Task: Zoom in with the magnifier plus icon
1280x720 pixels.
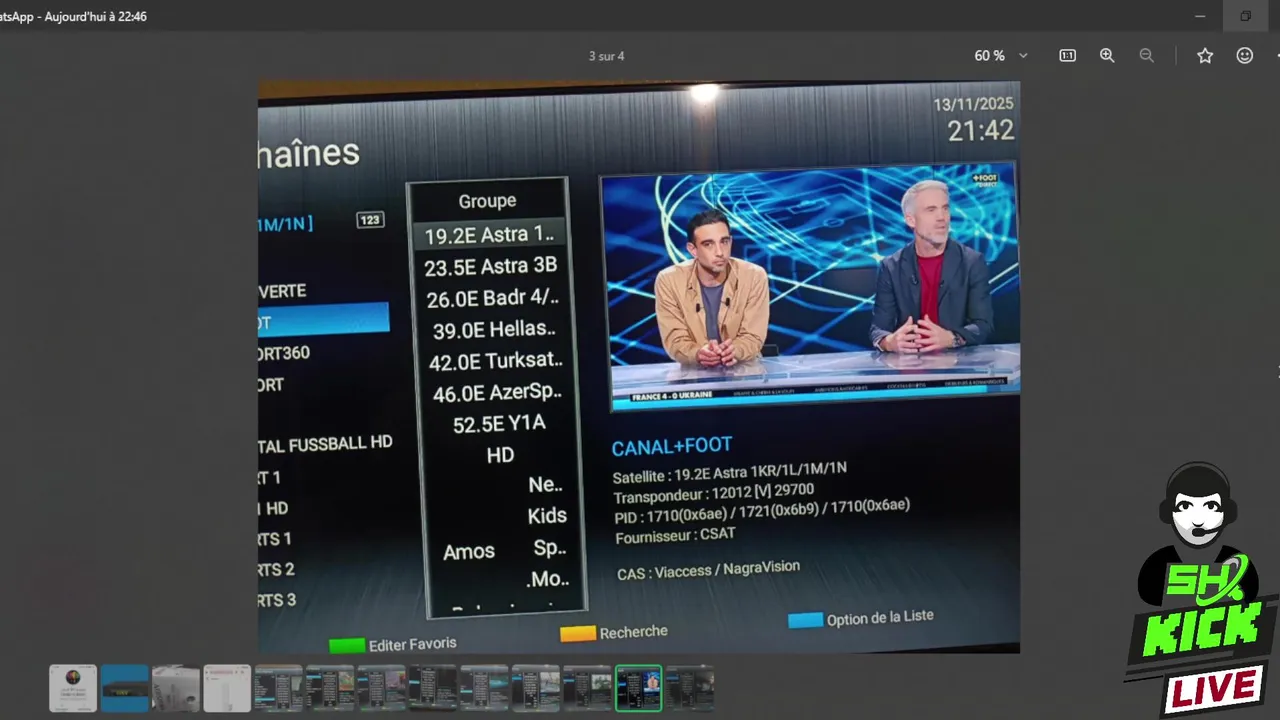Action: 1107,56
